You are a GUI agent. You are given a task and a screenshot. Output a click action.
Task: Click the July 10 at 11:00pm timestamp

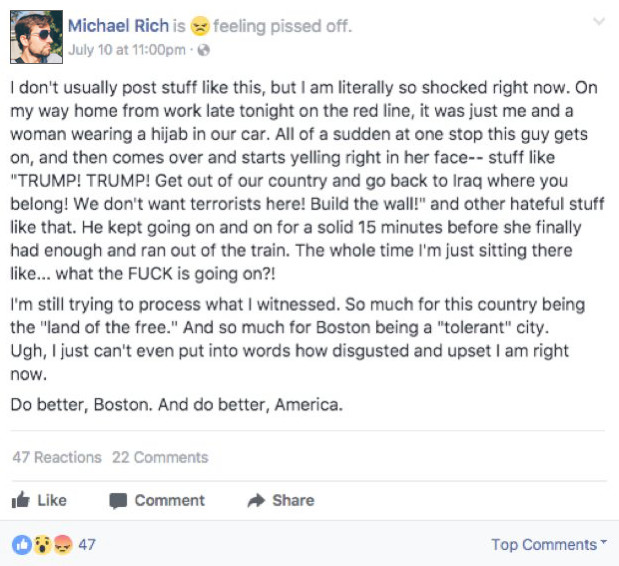(x=127, y=50)
